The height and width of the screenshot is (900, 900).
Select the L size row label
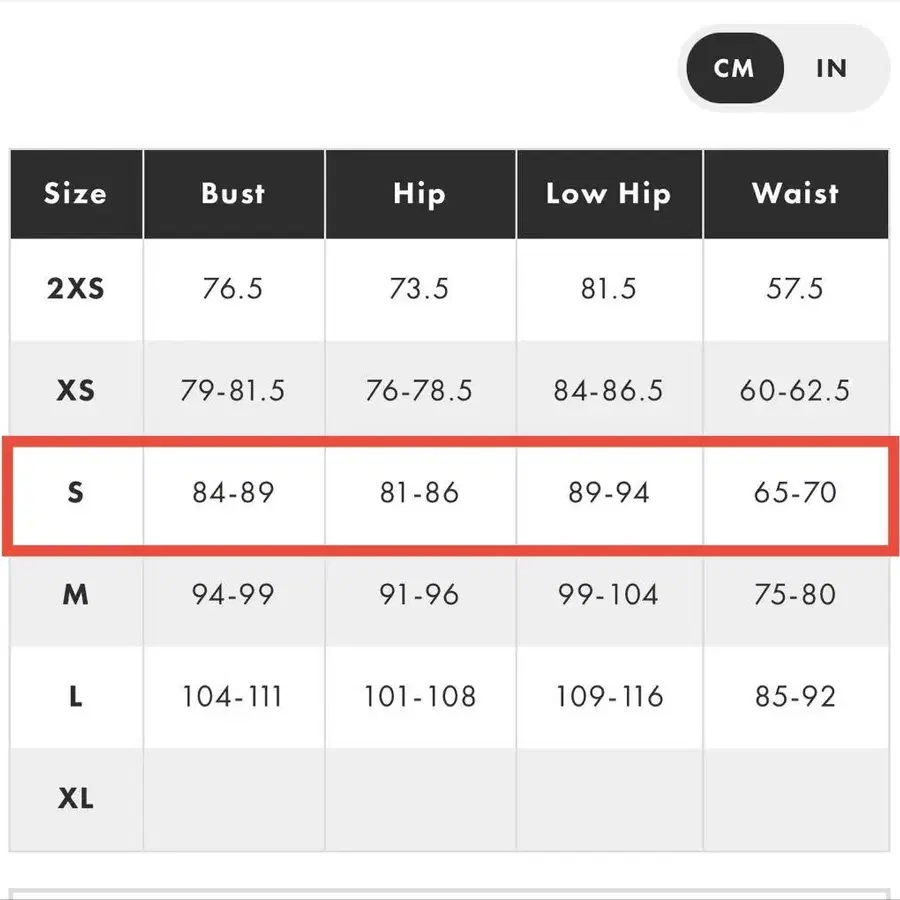point(76,696)
